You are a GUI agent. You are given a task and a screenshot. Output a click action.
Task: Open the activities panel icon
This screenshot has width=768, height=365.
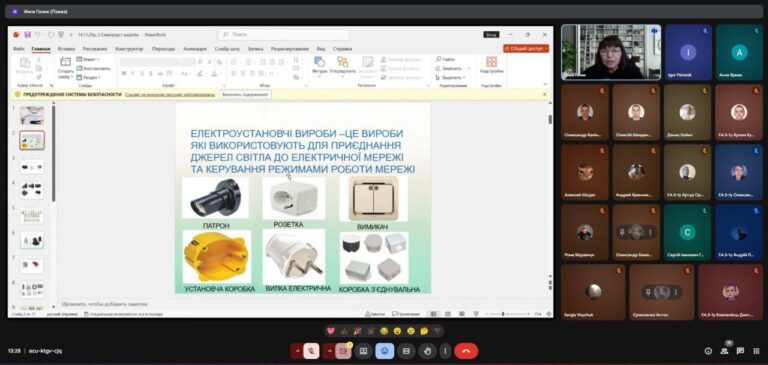(x=756, y=351)
